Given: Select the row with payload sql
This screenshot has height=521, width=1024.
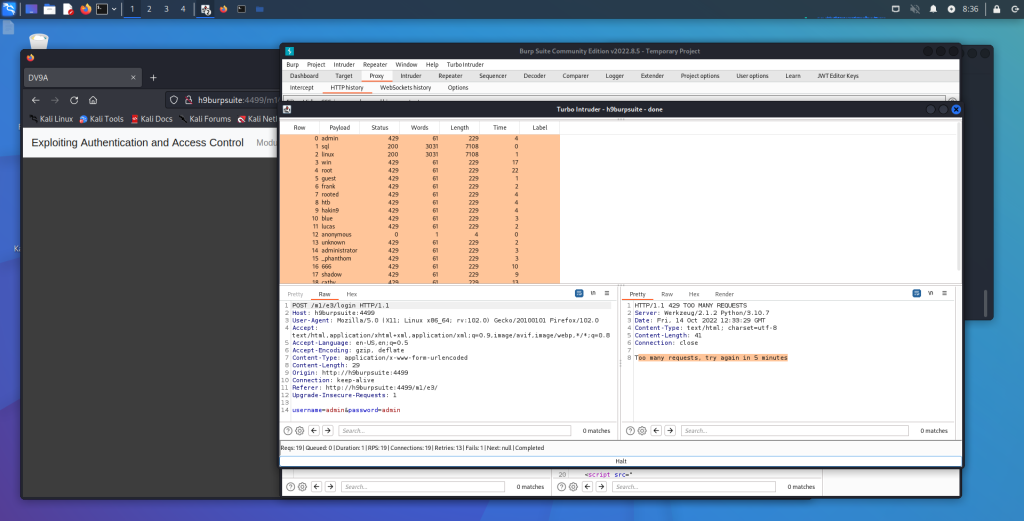Looking at the screenshot, I should (x=420, y=146).
